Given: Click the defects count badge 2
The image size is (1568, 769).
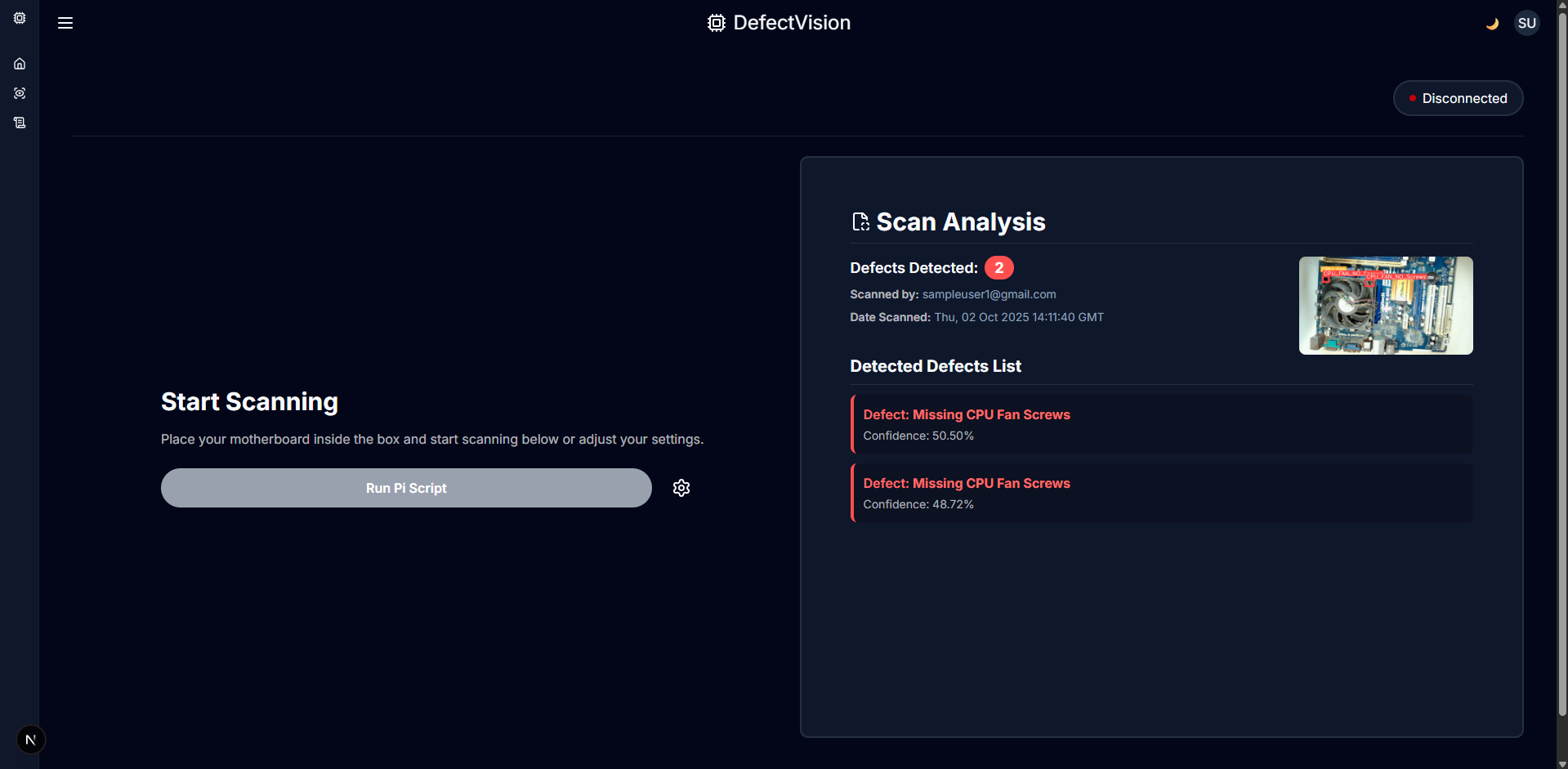Looking at the screenshot, I should (998, 268).
